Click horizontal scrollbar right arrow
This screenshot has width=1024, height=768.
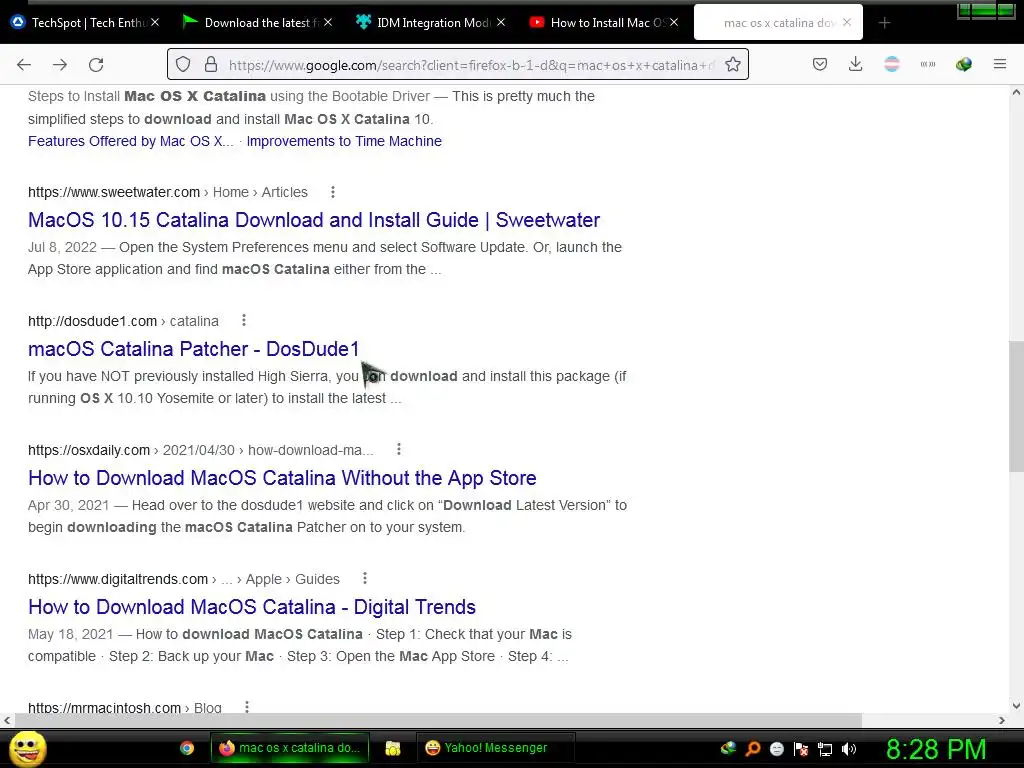(x=1002, y=720)
